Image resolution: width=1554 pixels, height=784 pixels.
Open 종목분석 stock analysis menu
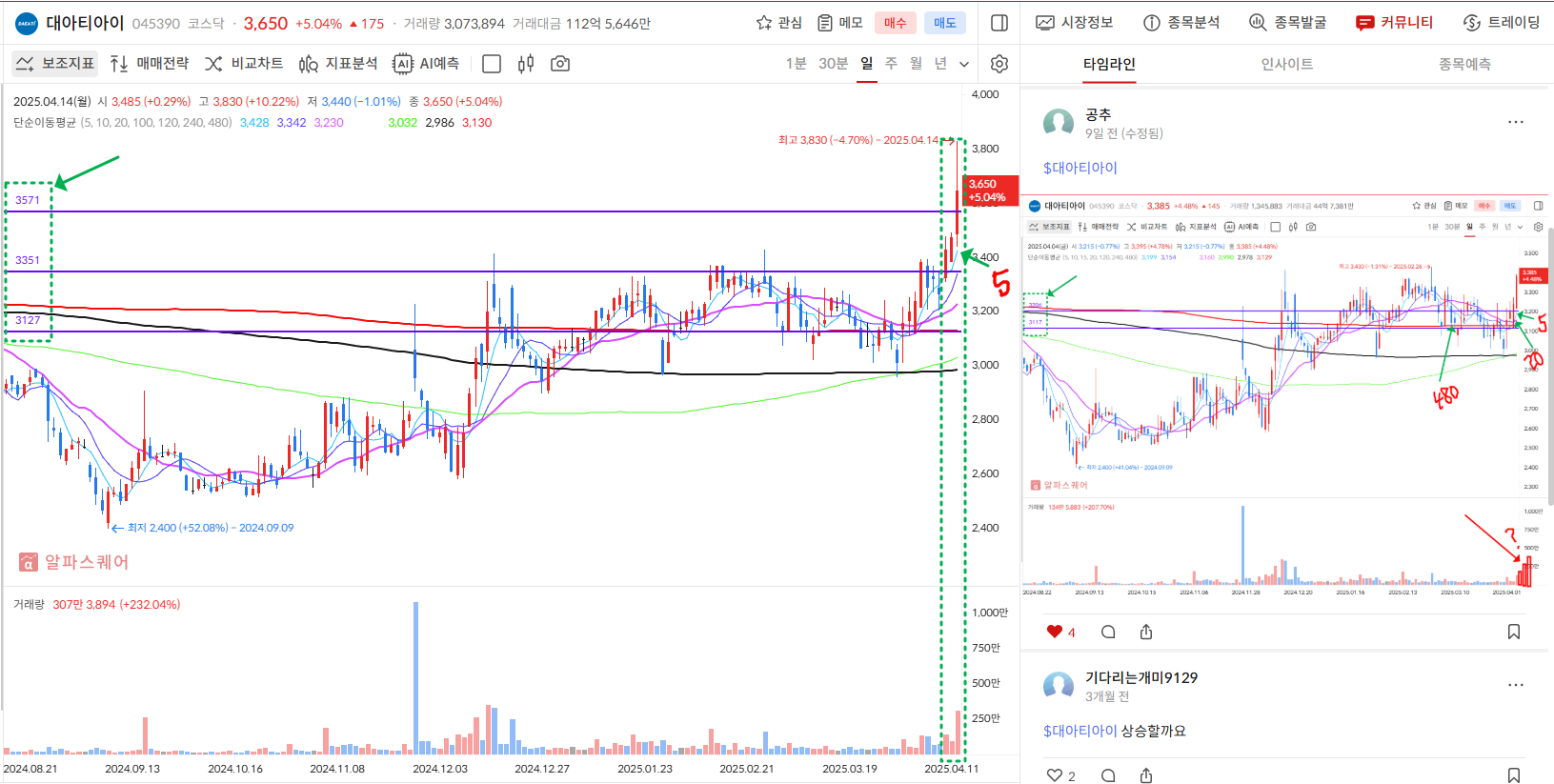click(1181, 23)
